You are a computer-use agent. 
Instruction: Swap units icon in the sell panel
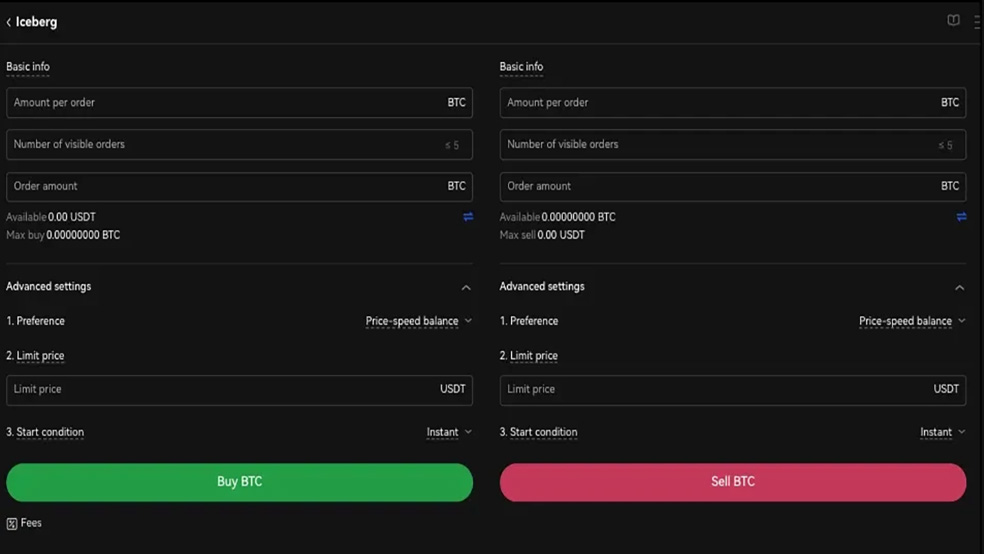[x=961, y=217]
